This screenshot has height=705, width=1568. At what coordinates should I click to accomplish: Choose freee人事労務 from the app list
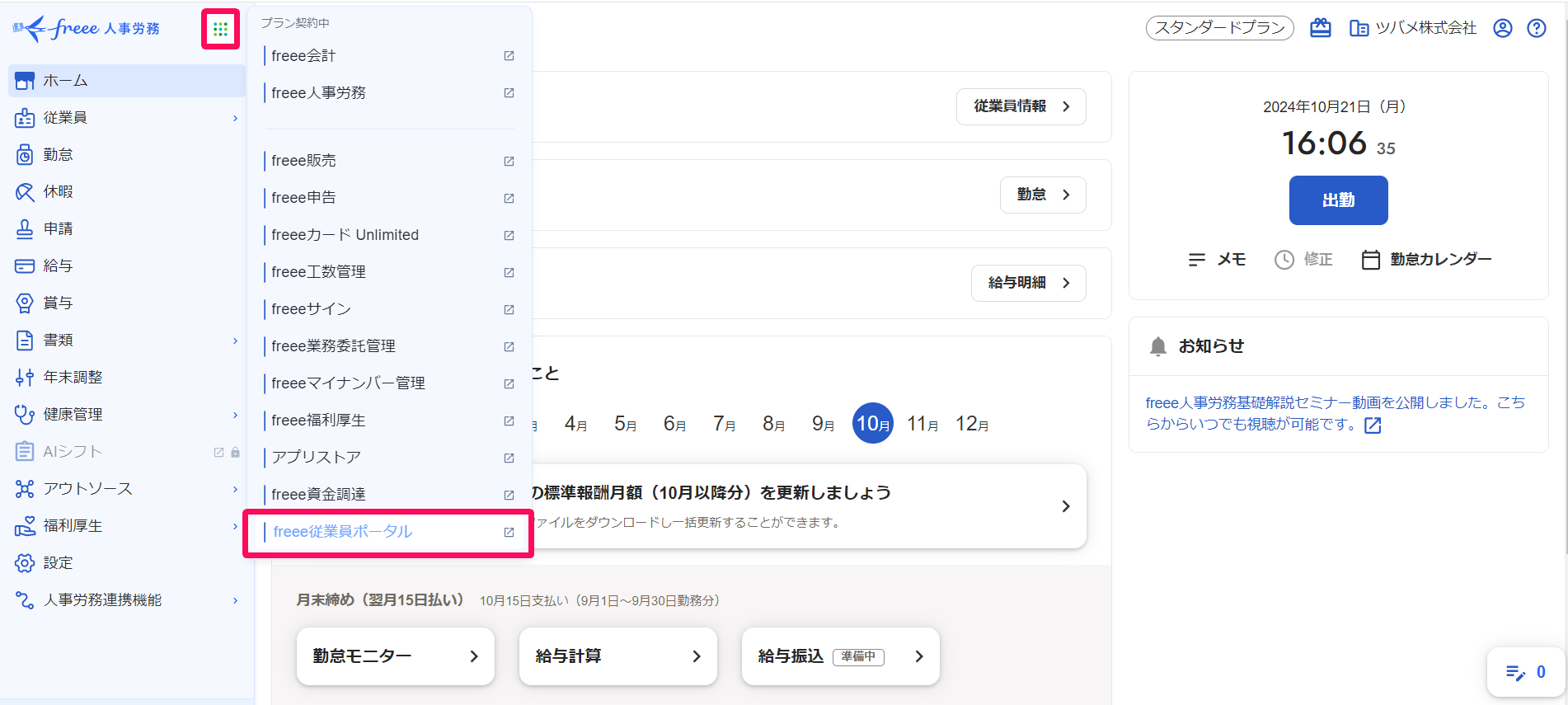tap(389, 93)
